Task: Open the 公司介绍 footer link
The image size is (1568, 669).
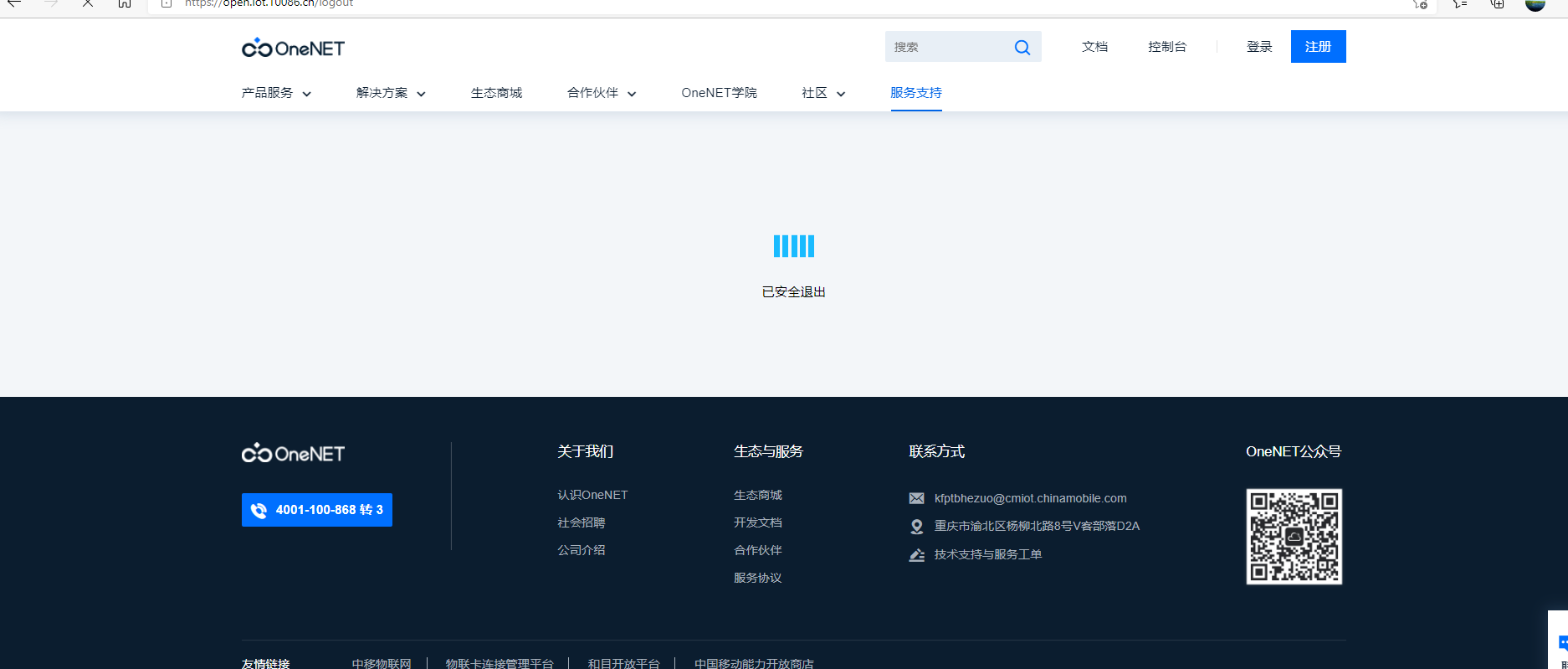Action: pyautogui.click(x=582, y=550)
